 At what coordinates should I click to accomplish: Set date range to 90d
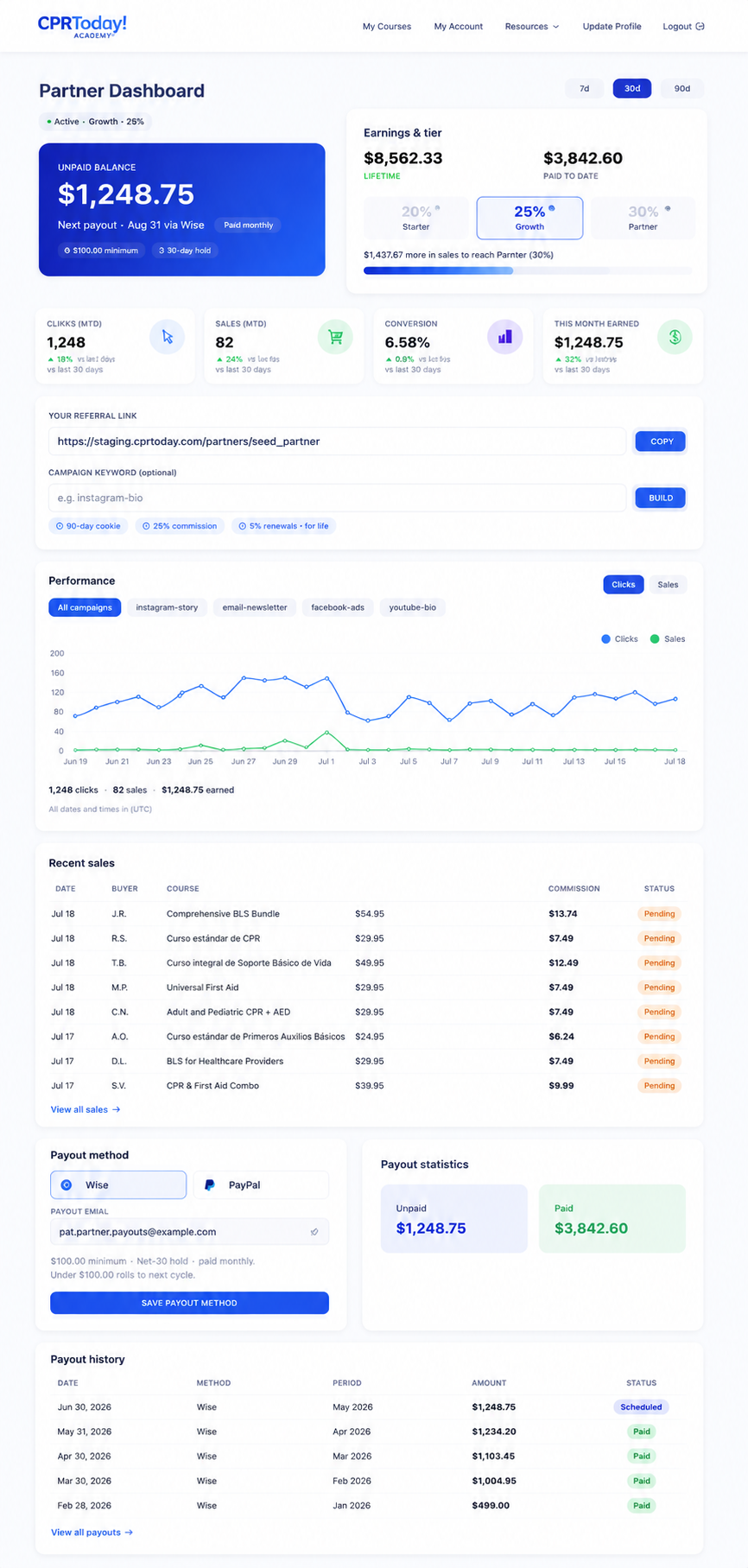click(x=682, y=88)
